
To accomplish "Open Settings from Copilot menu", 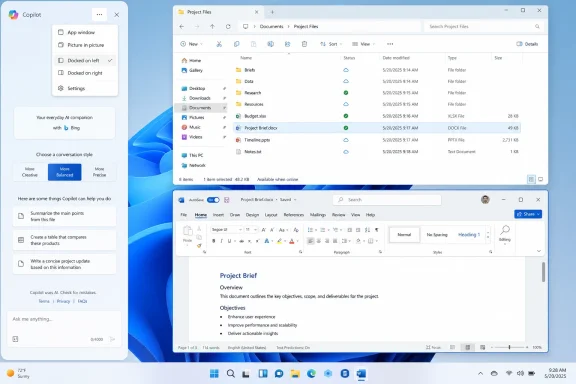I will pos(85,89).
